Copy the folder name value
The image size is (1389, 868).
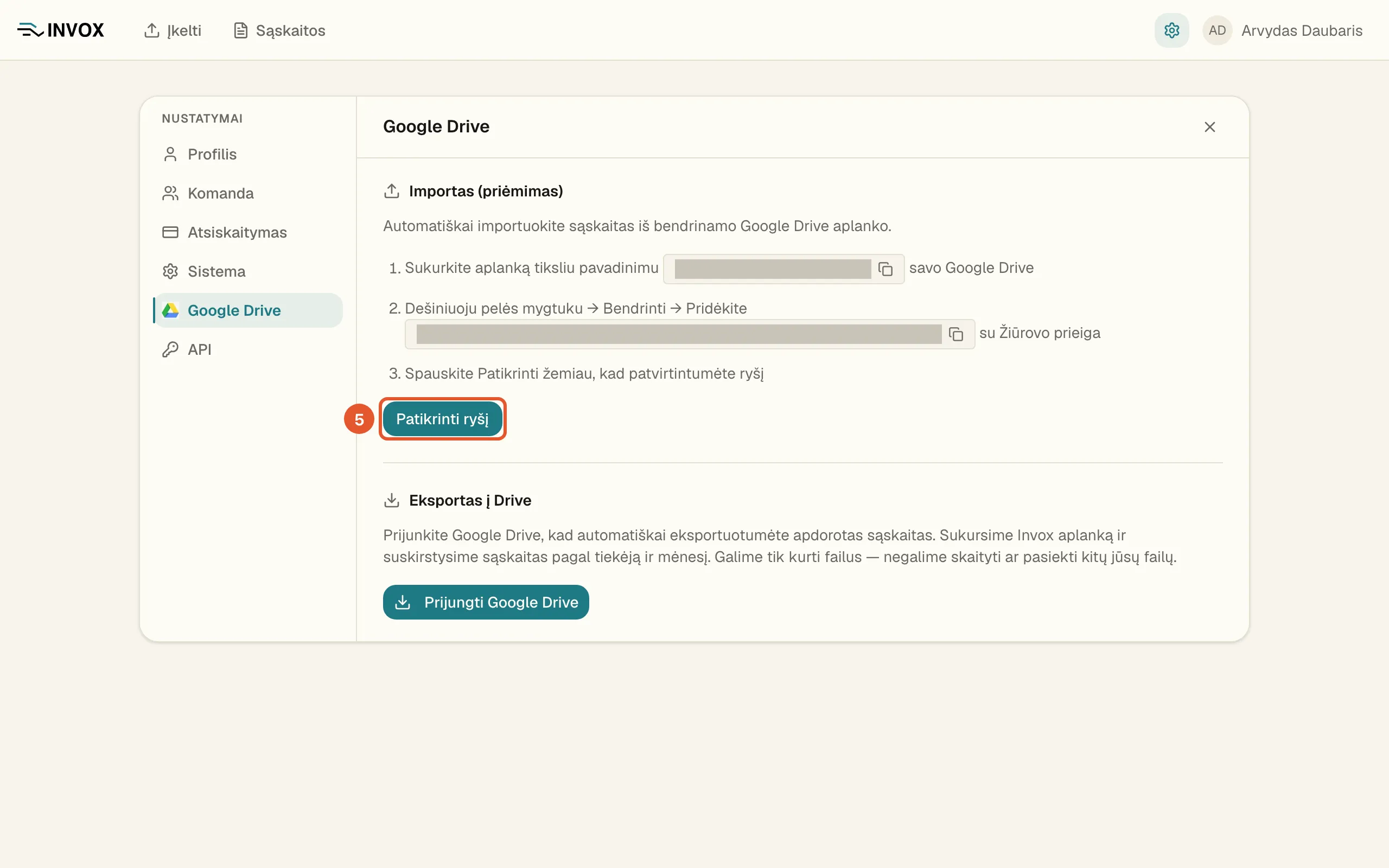[x=885, y=269]
